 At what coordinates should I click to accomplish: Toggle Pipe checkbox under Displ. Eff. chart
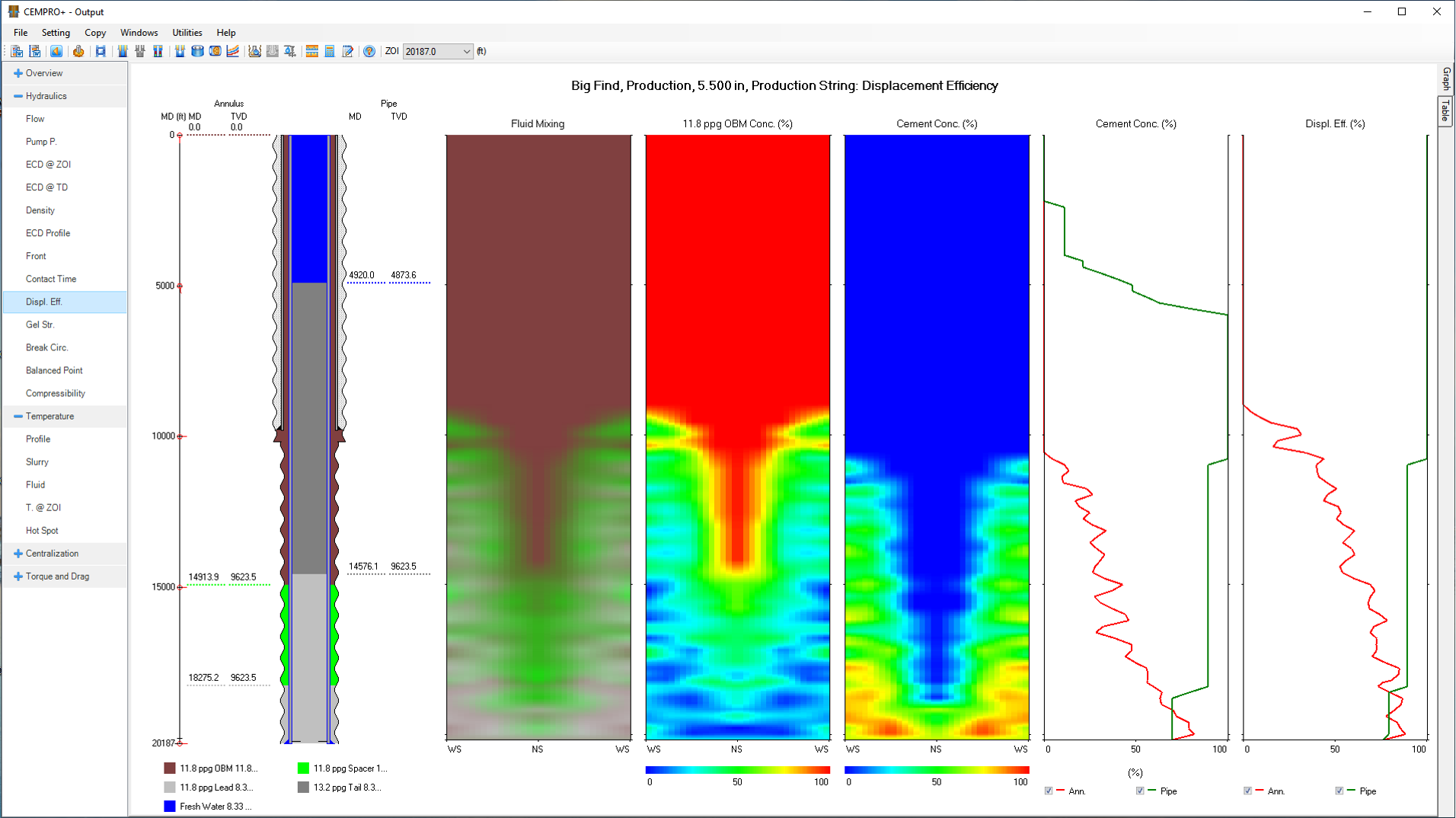coord(1339,791)
